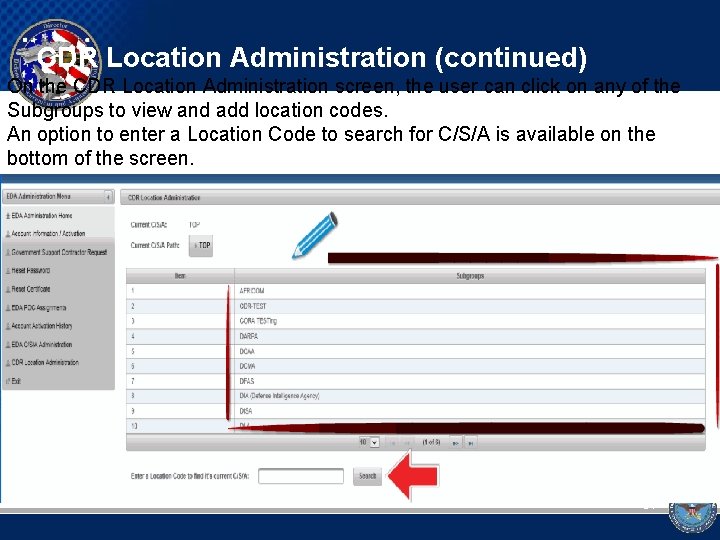Viewport: 720px width, 540px height.
Task: Click the Location Code input field
Action: [x=301, y=476]
